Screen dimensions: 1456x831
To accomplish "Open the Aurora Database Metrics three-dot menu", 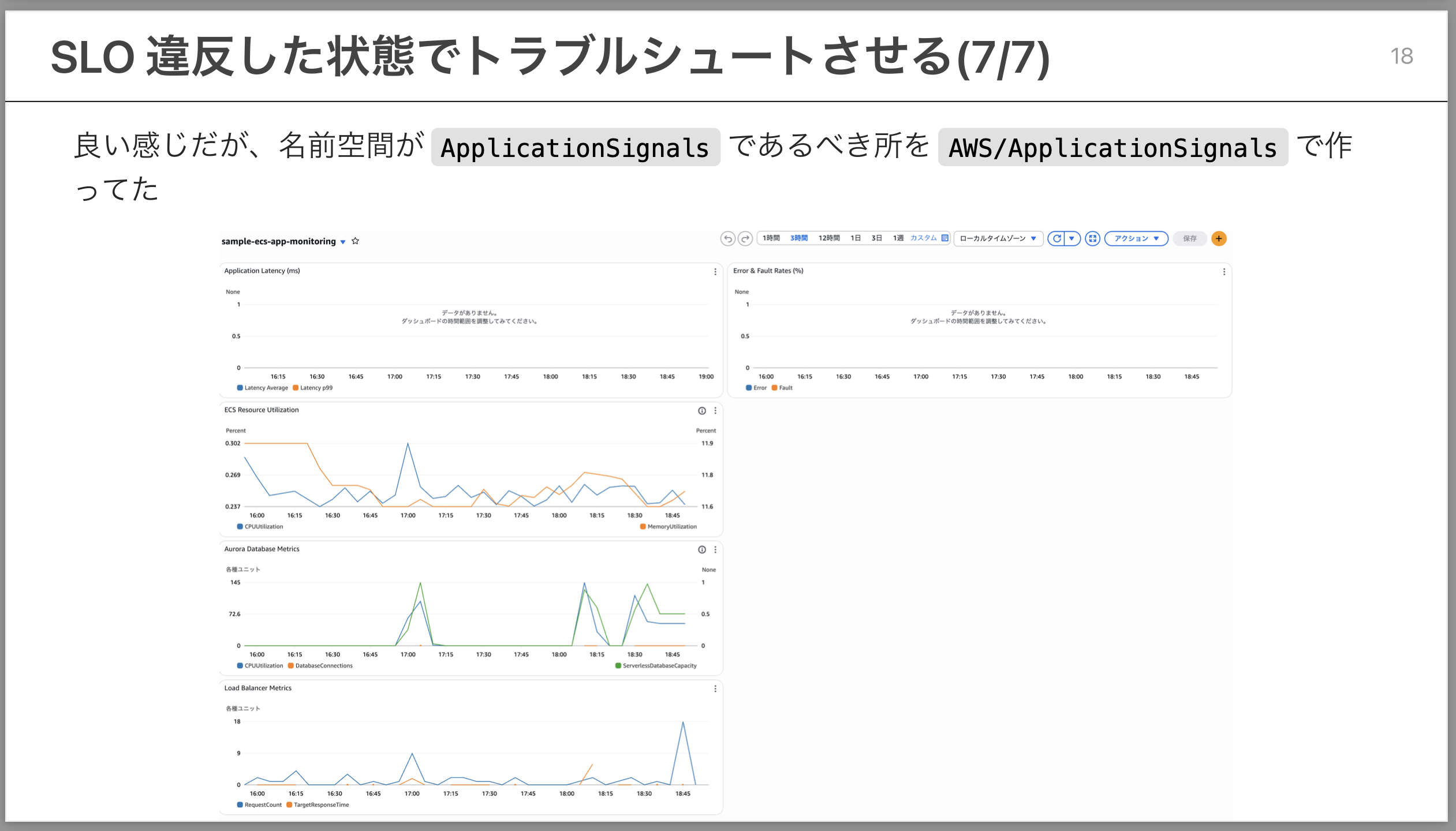I will 715,549.
